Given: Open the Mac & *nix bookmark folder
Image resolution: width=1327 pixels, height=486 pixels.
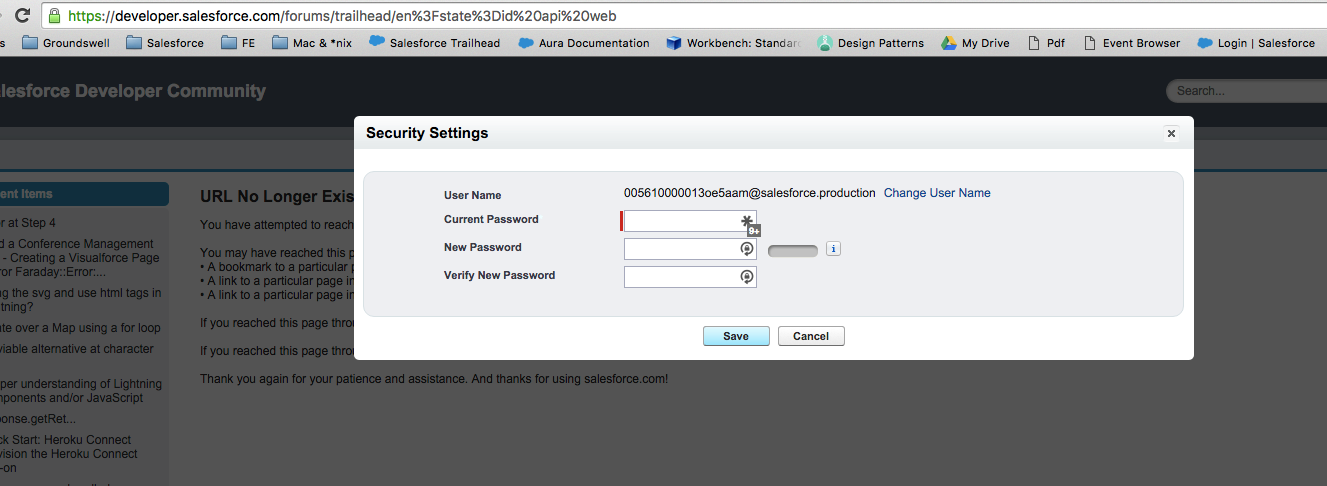Looking at the screenshot, I should 312,43.
